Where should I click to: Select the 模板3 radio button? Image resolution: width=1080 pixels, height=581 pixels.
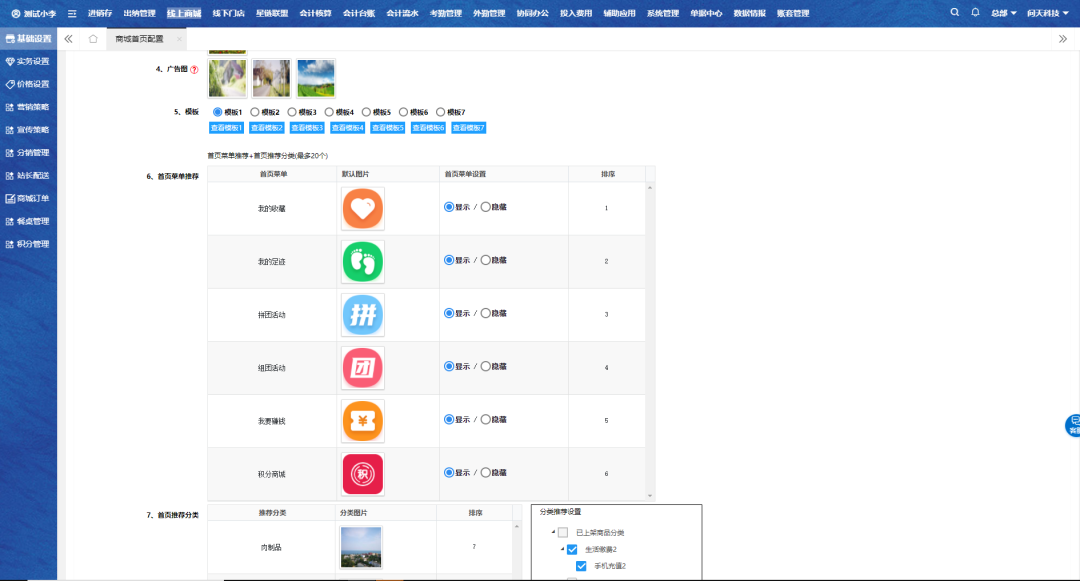coord(292,112)
